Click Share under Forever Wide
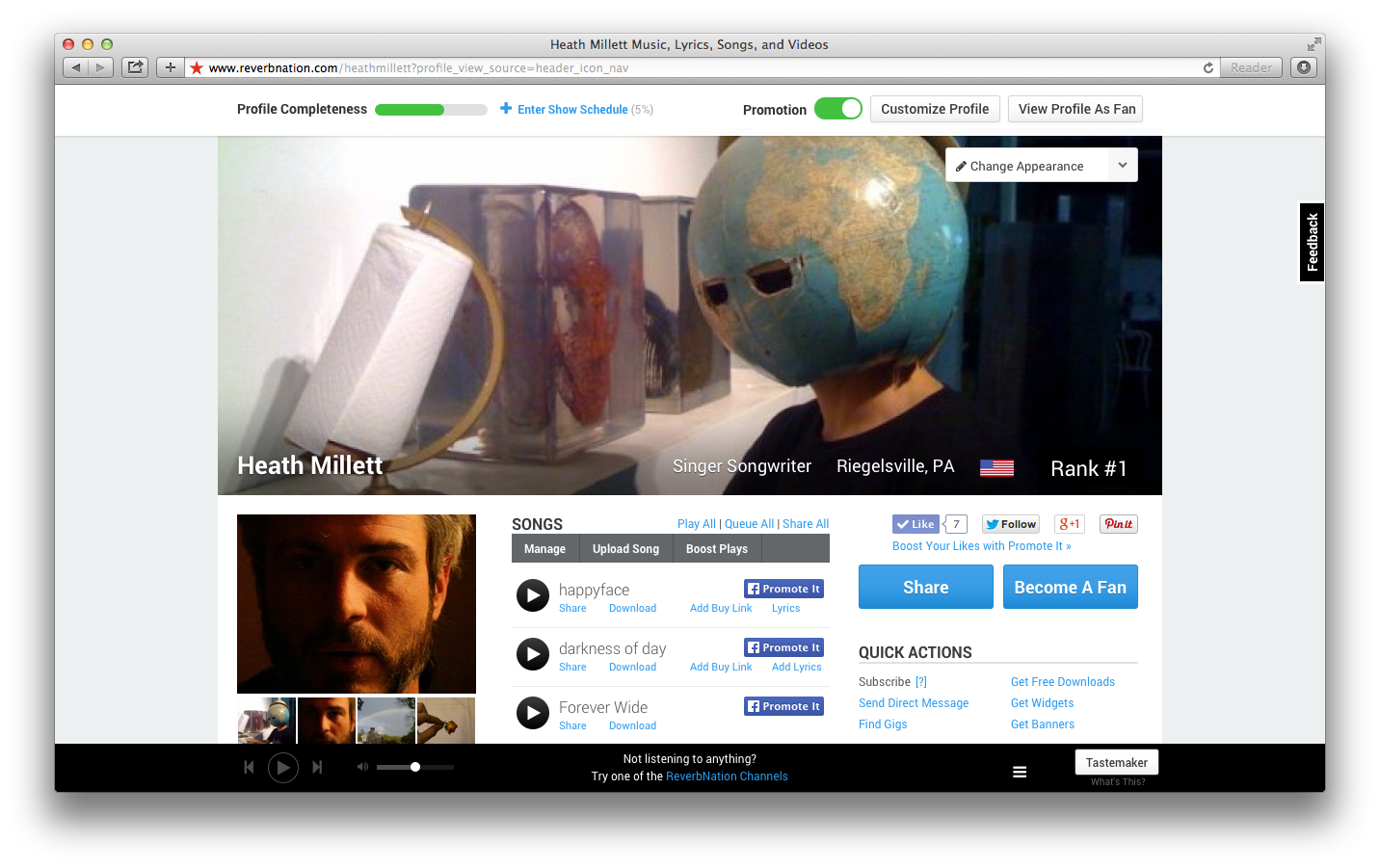This screenshot has width=1380, height=868. click(x=572, y=725)
